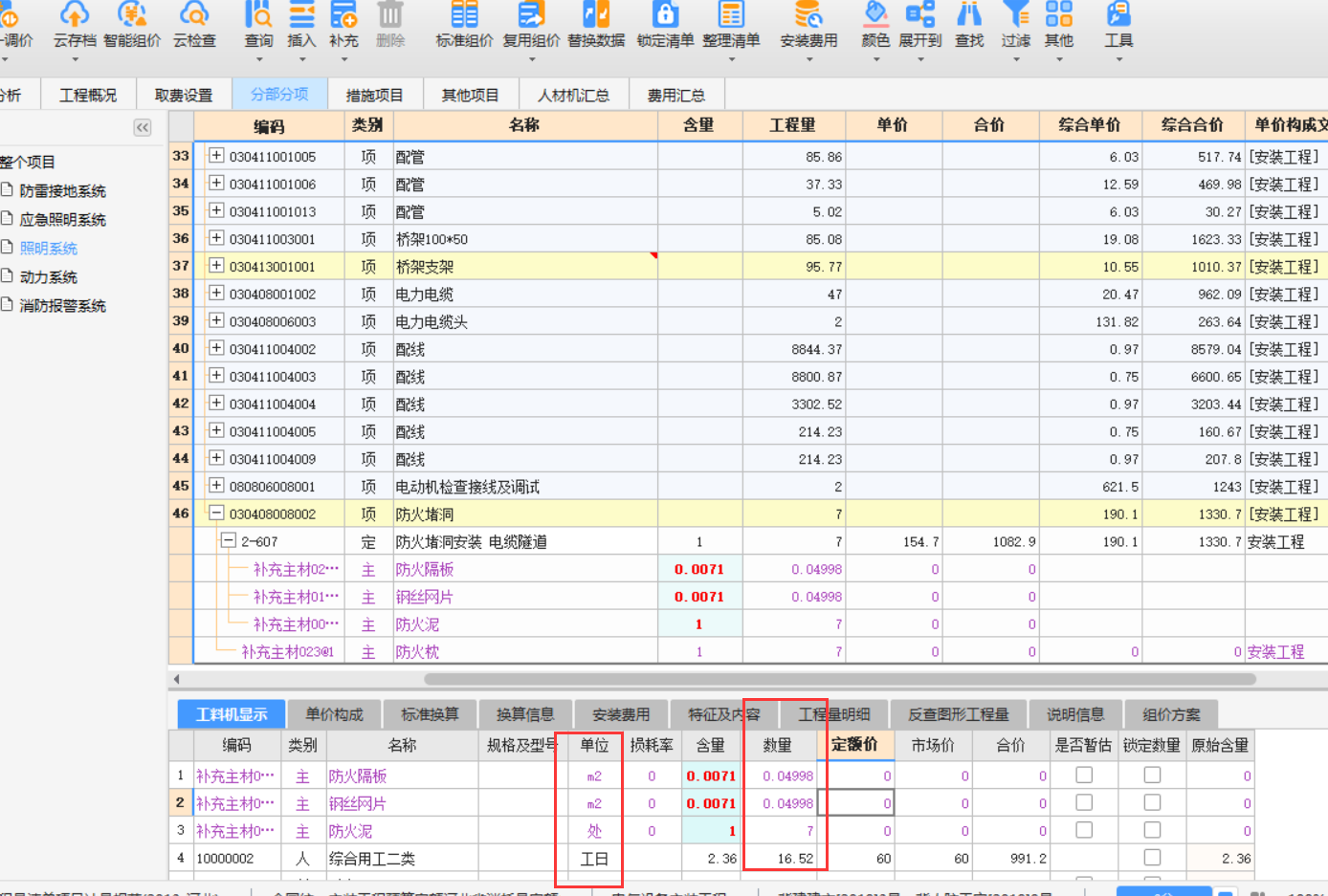The width and height of the screenshot is (1328, 896).
Task: Select 应急照明系统 in the project tree
Action: 62,220
